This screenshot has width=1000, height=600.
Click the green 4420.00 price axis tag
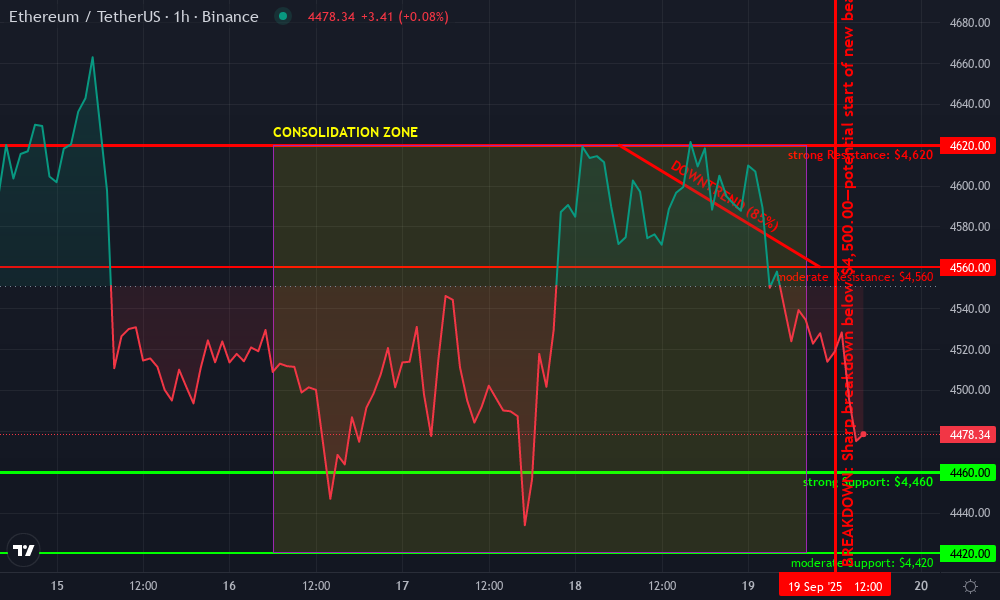[969, 553]
